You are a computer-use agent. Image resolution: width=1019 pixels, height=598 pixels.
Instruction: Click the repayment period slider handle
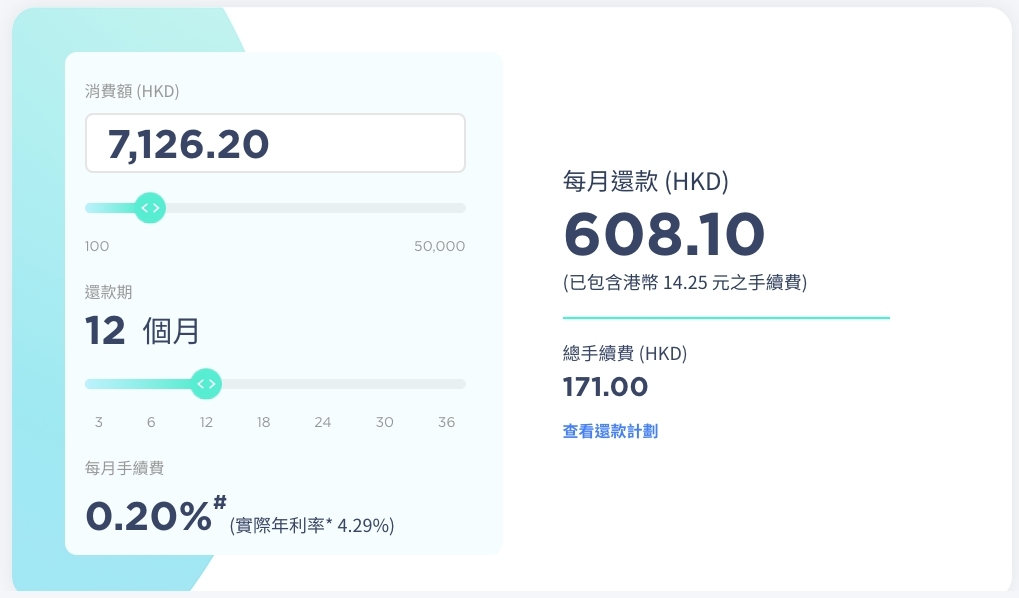[x=206, y=384]
